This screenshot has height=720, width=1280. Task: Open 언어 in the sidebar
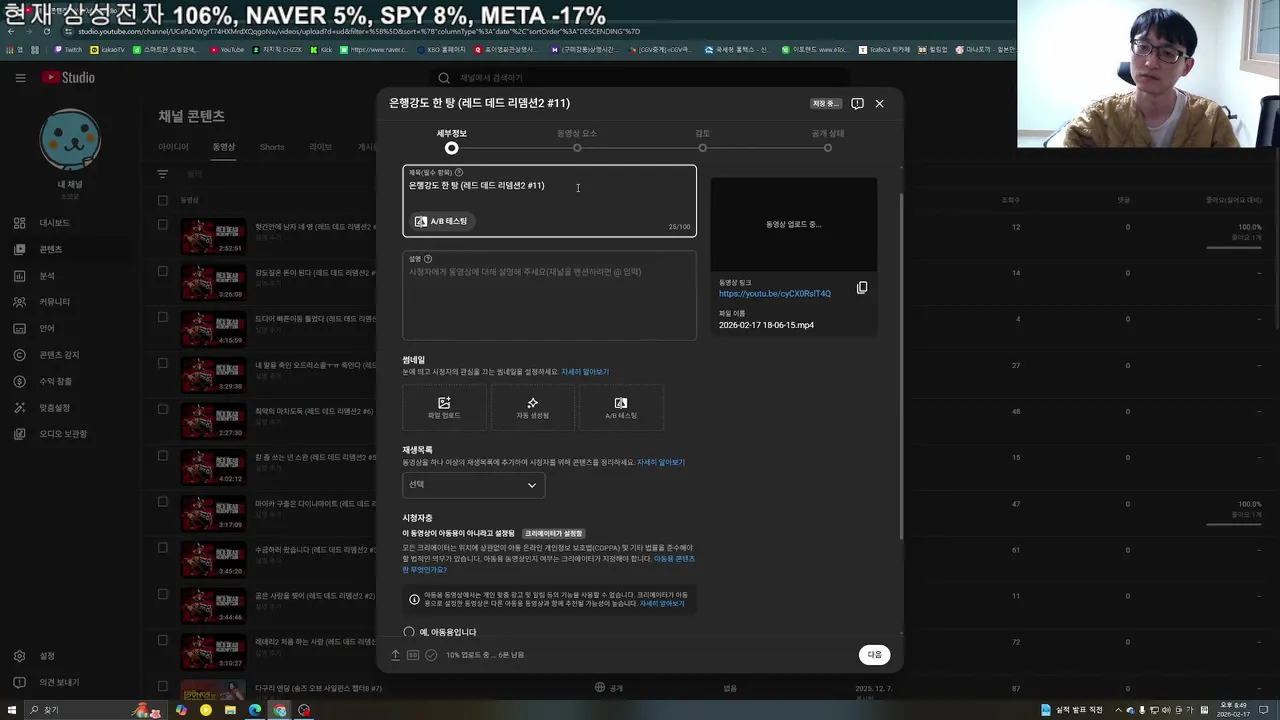click(47, 329)
